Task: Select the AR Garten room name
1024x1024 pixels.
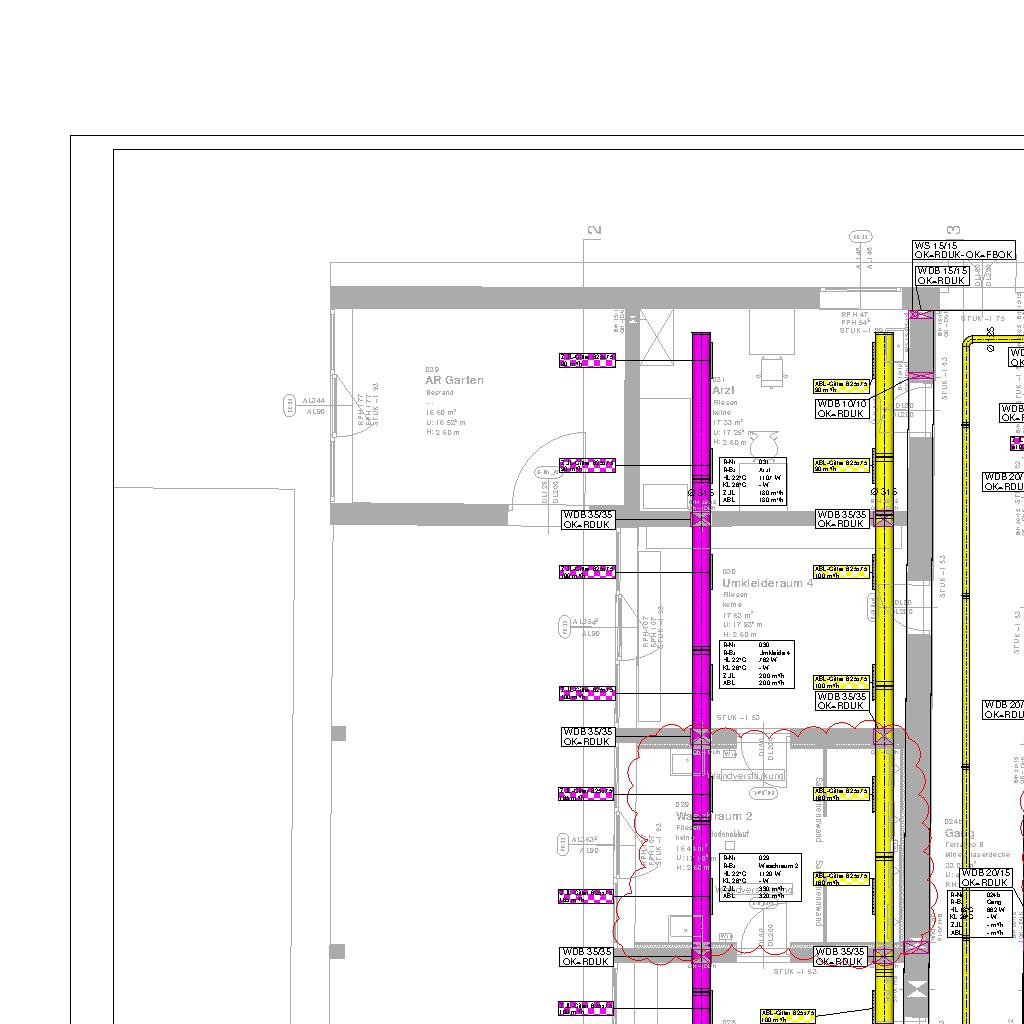Action: click(454, 380)
